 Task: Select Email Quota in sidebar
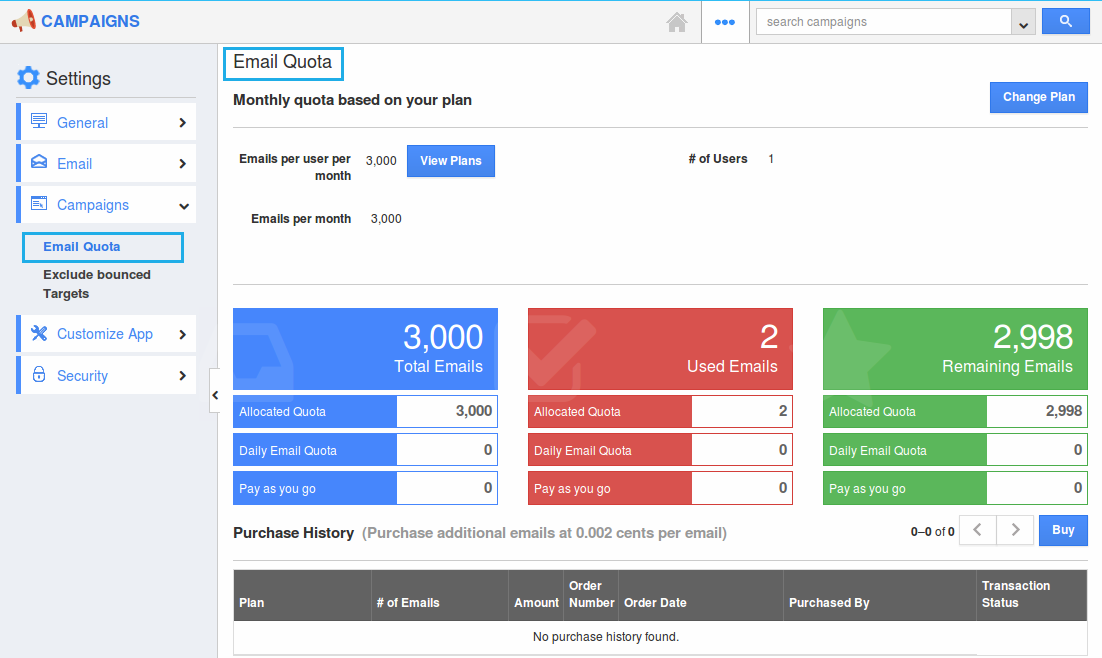pos(82,247)
